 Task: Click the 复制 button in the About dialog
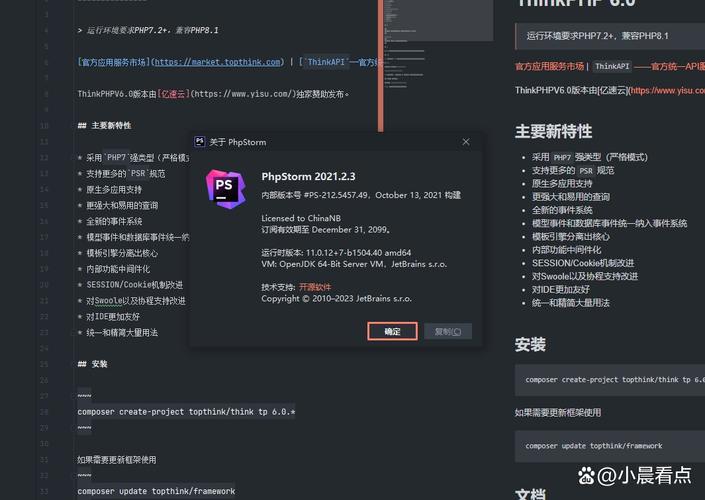coord(448,331)
